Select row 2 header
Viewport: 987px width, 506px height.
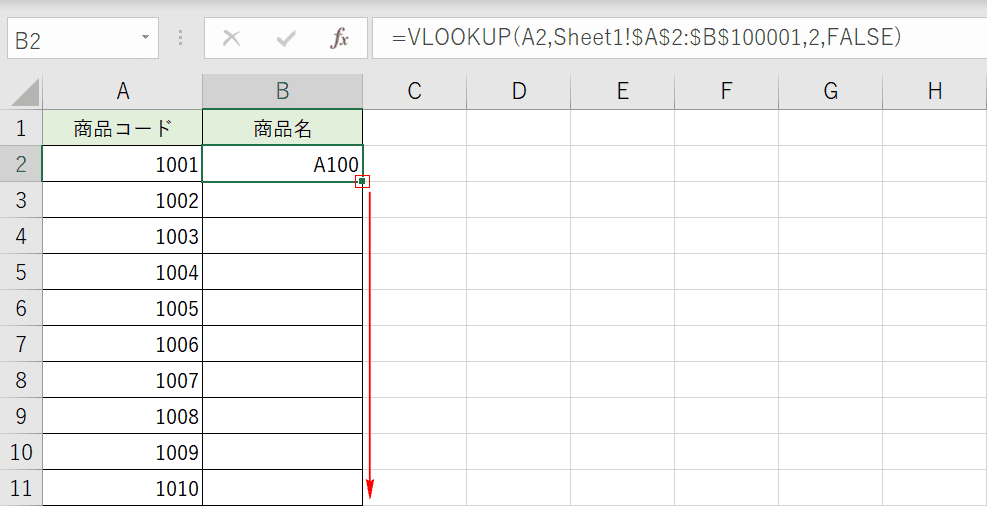click(x=21, y=164)
